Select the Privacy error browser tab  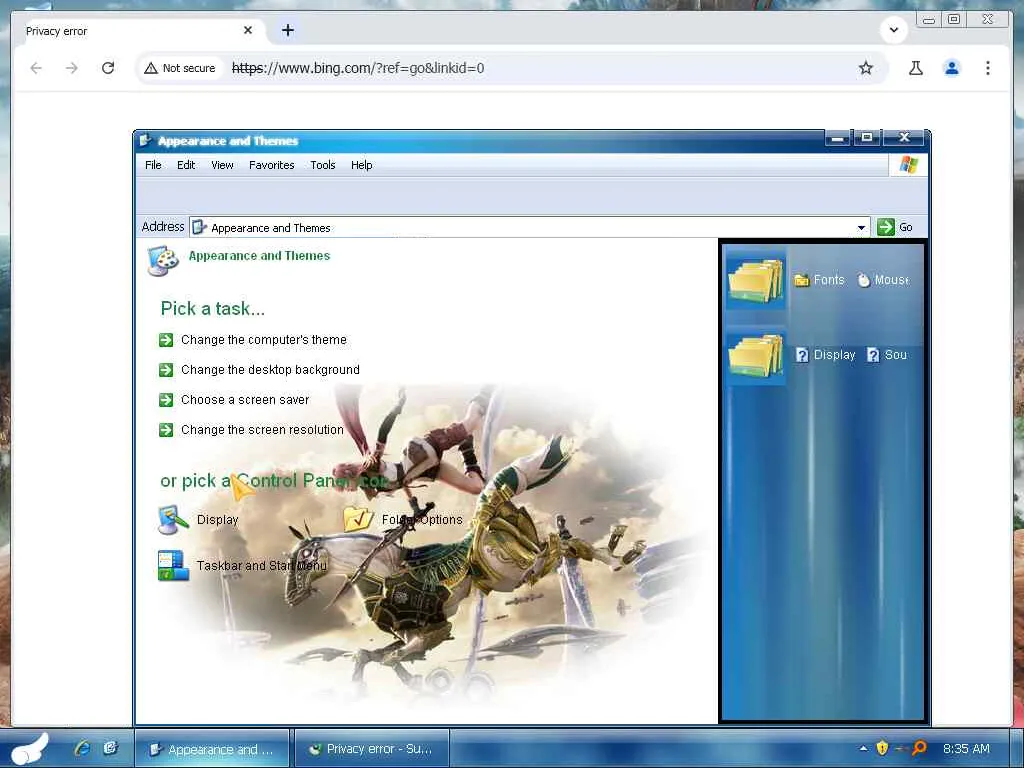tap(139, 31)
